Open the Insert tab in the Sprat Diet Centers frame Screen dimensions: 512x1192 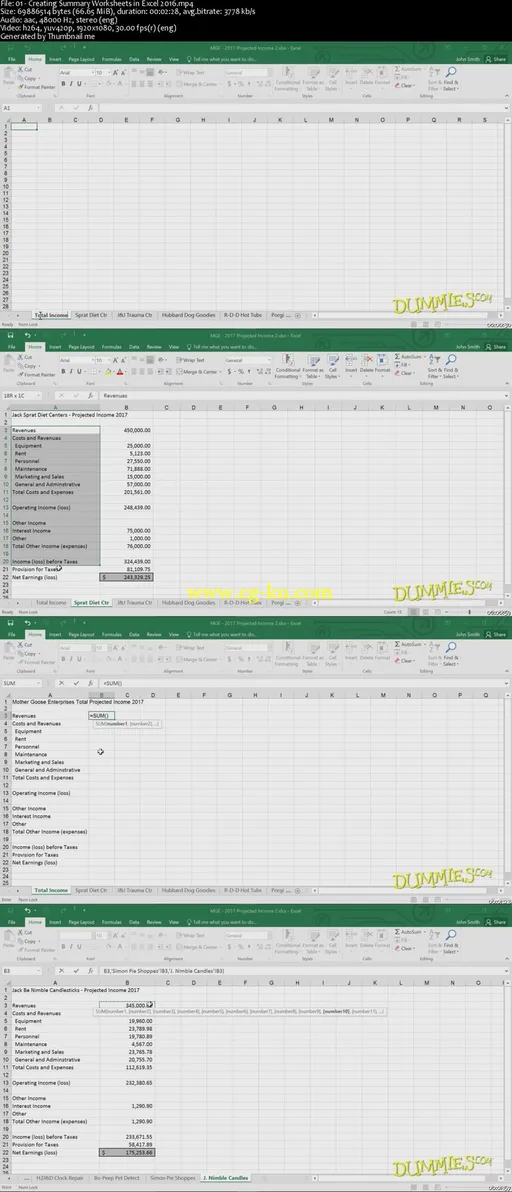(x=55, y=347)
